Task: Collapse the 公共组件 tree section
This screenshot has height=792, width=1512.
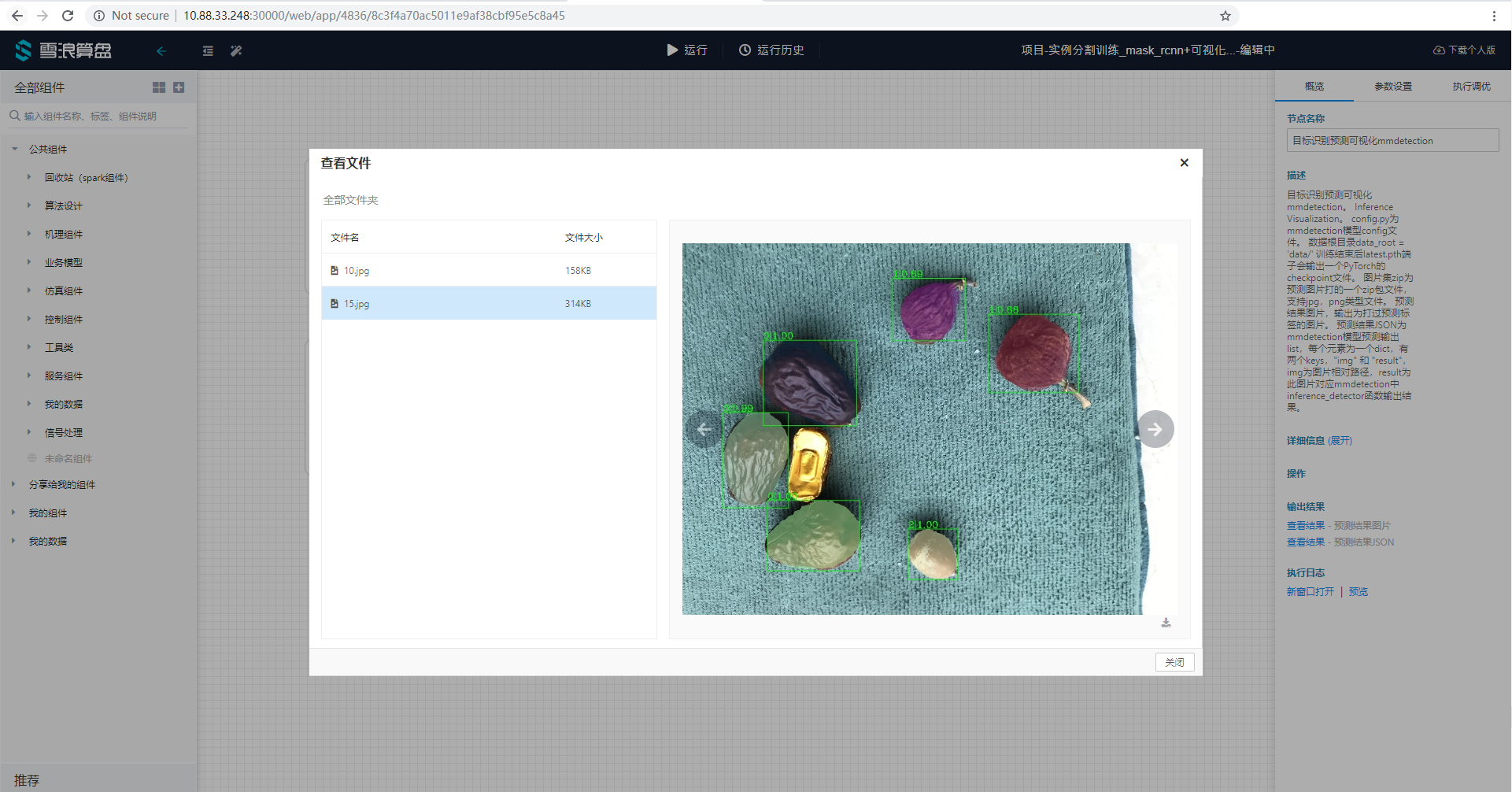Action: coord(15,149)
